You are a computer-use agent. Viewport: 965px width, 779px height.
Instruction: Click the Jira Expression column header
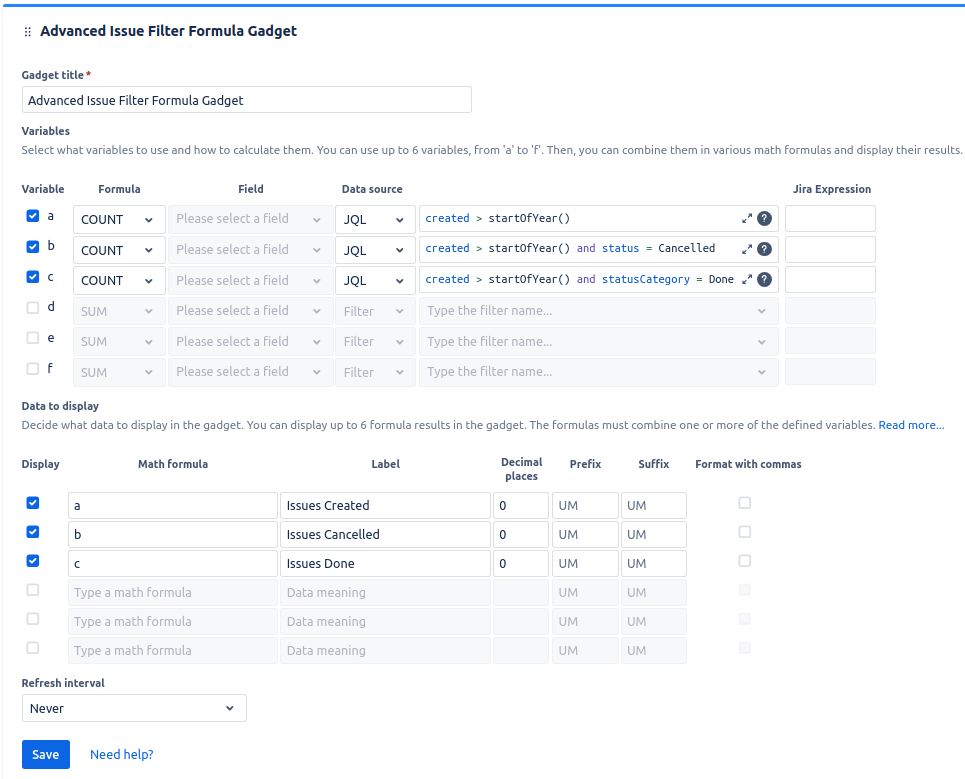coord(831,189)
